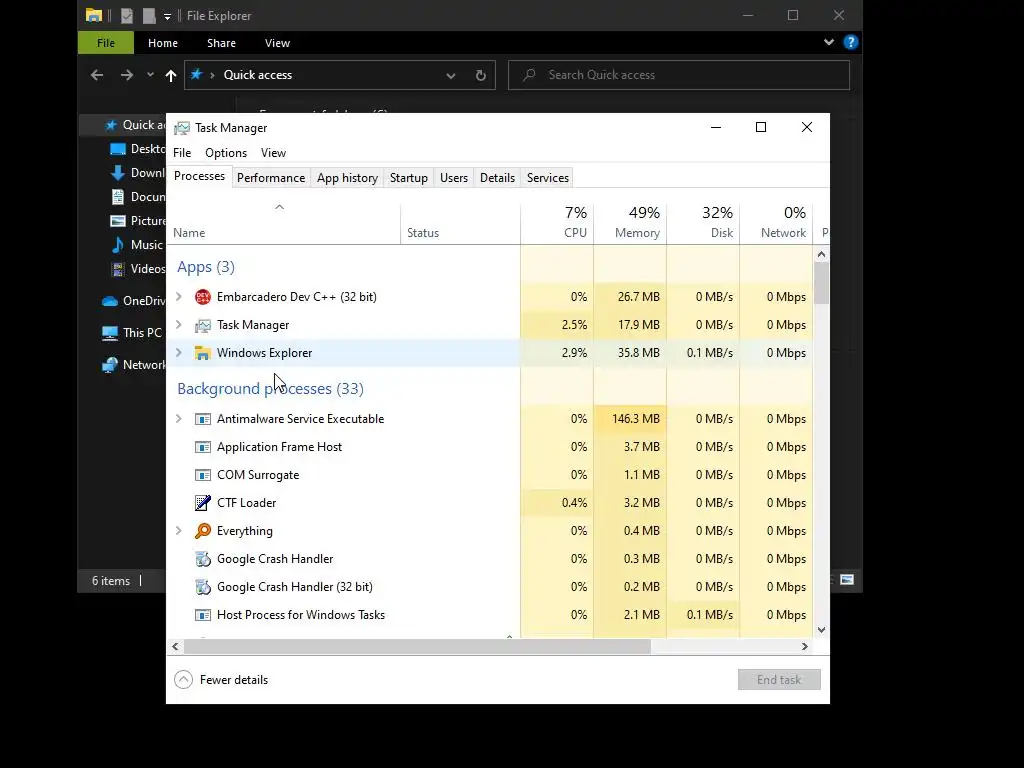Viewport: 1024px width, 768px height.
Task: Switch to the App history tab
Action: (x=347, y=178)
